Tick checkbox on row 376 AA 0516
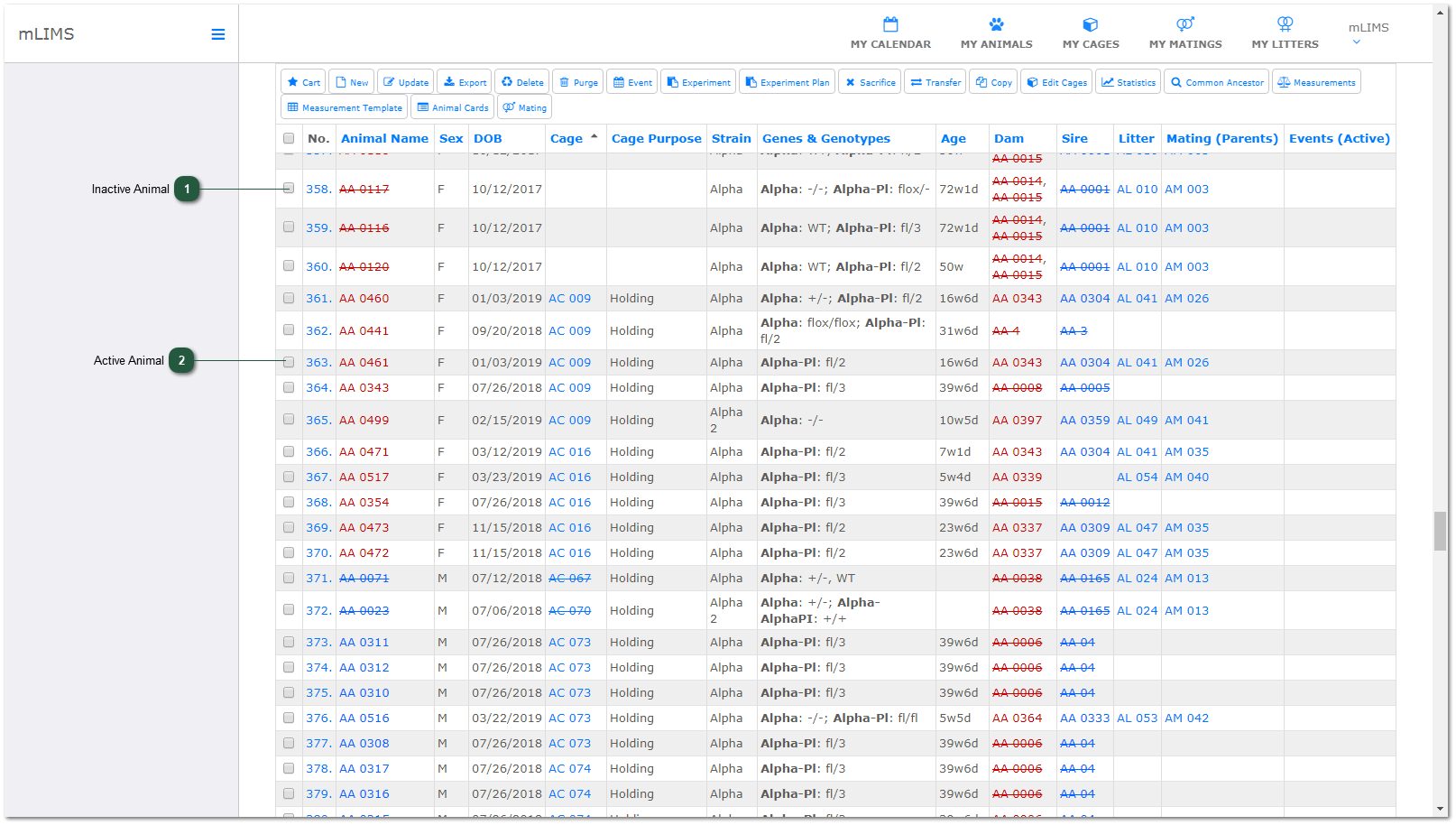1456x825 pixels. tap(289, 718)
